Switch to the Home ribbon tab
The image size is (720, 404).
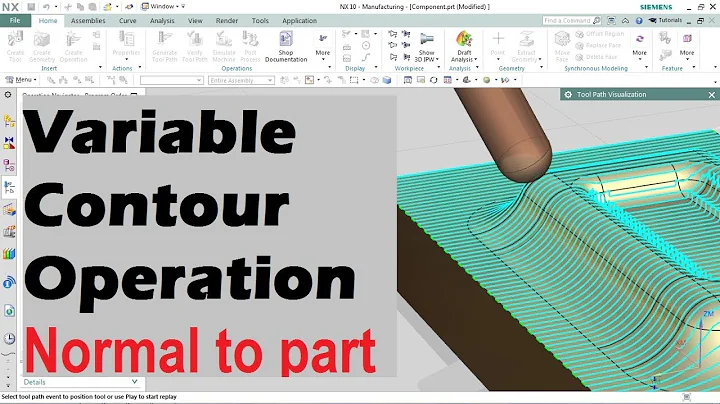click(x=48, y=21)
